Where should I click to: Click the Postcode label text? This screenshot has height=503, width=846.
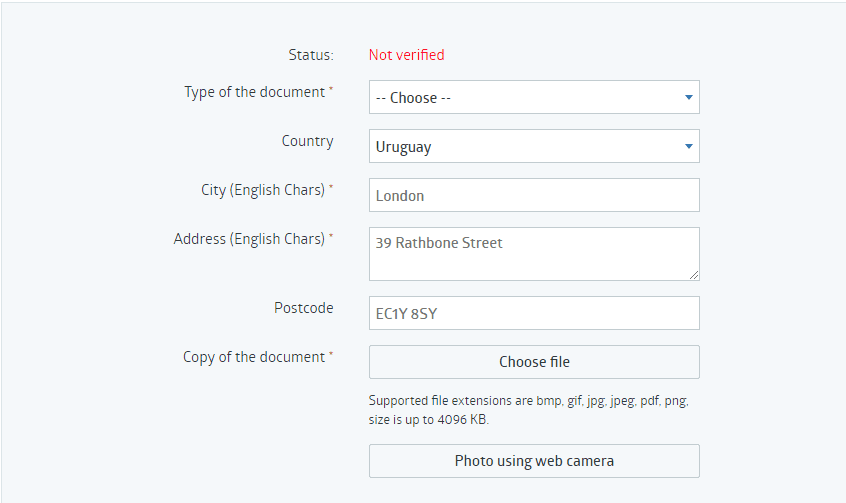tap(304, 308)
